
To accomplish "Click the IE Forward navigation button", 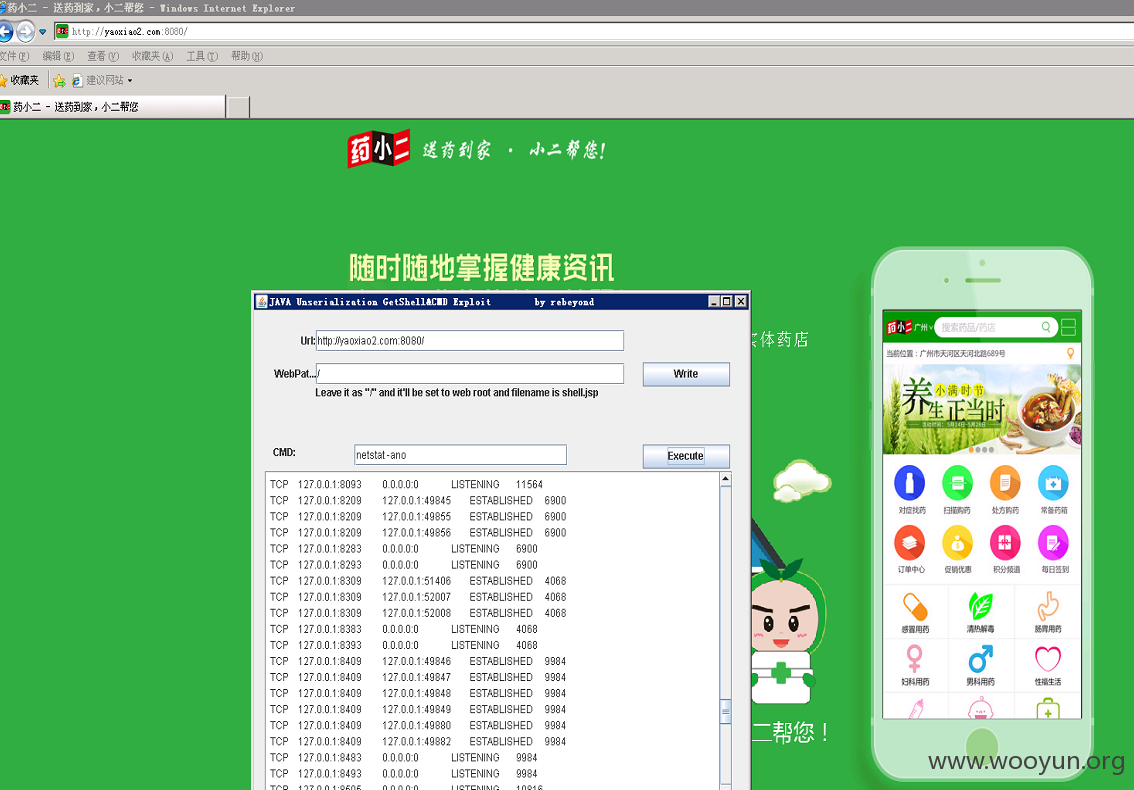I will coord(25,32).
